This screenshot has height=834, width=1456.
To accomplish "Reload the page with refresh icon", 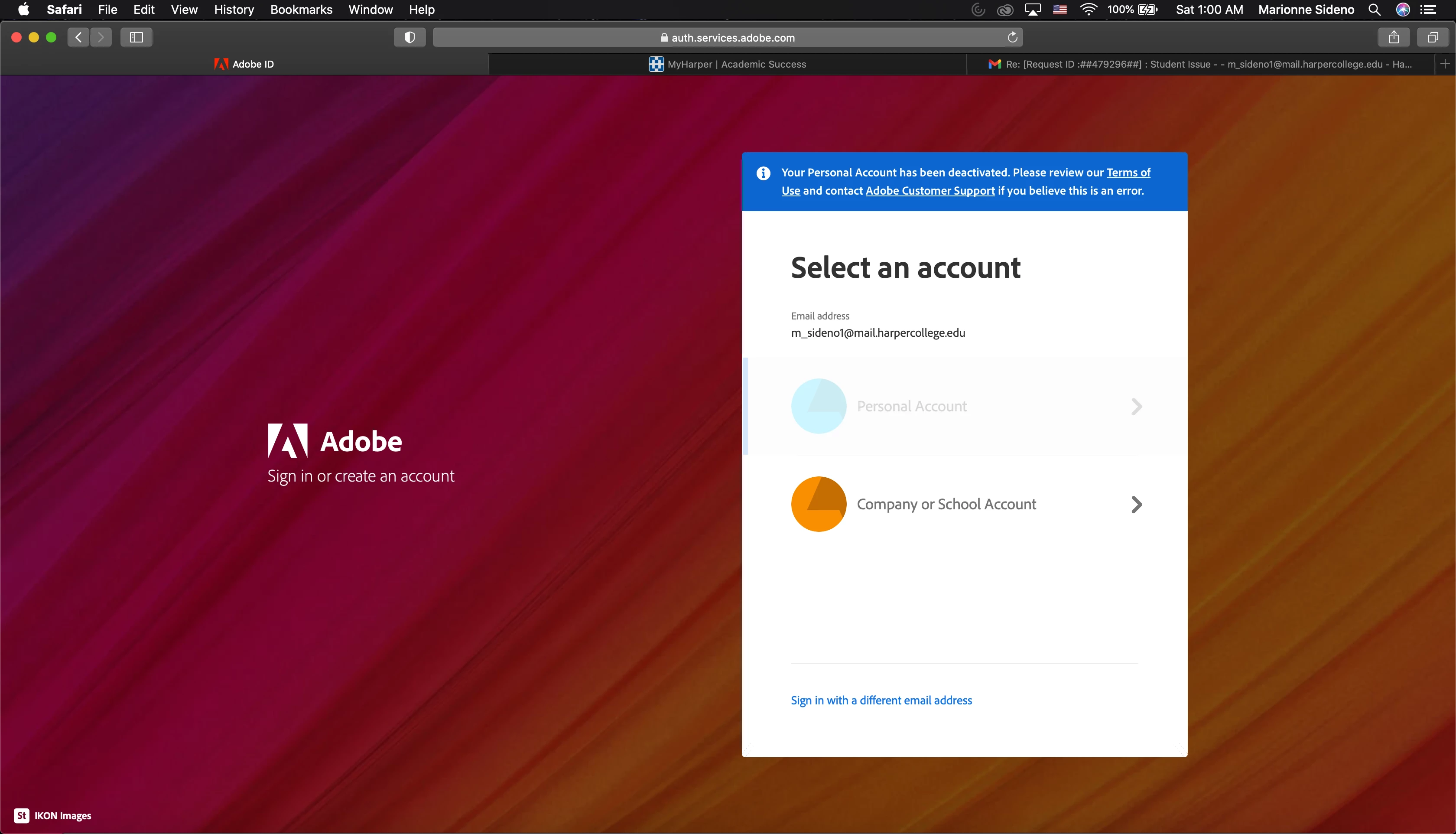I will pyautogui.click(x=1012, y=37).
